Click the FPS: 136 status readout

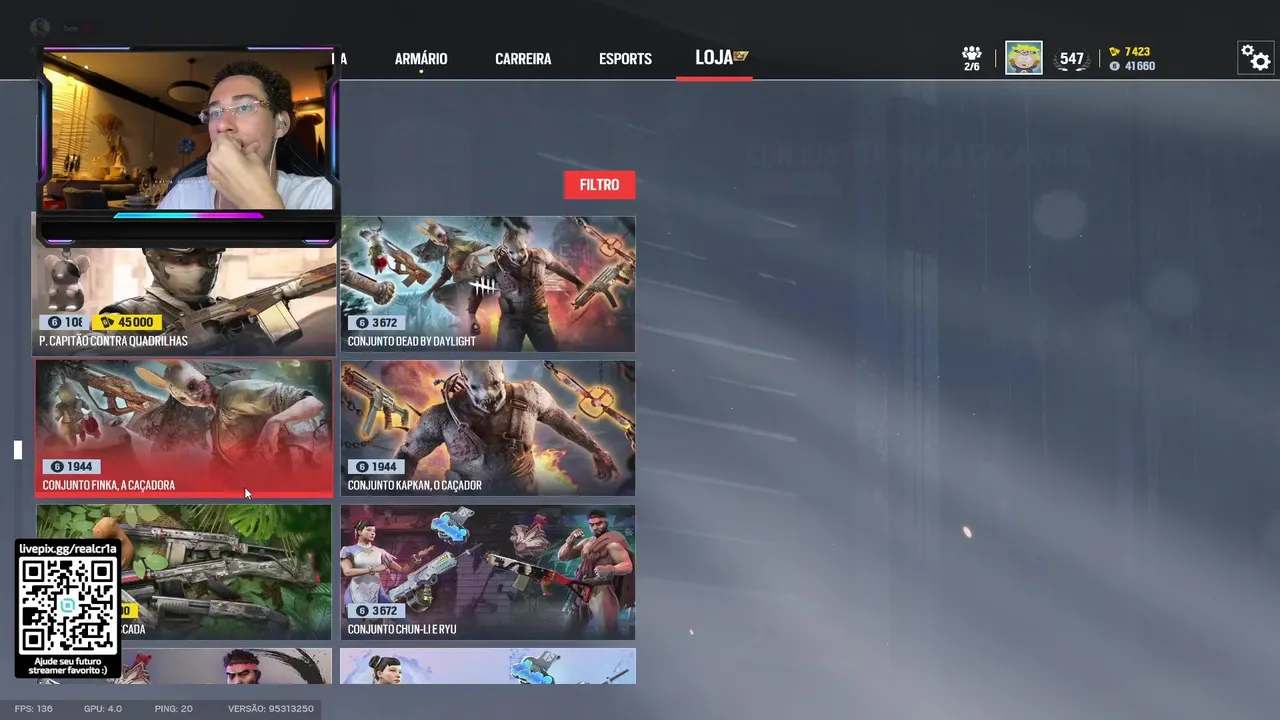pyautogui.click(x=34, y=709)
